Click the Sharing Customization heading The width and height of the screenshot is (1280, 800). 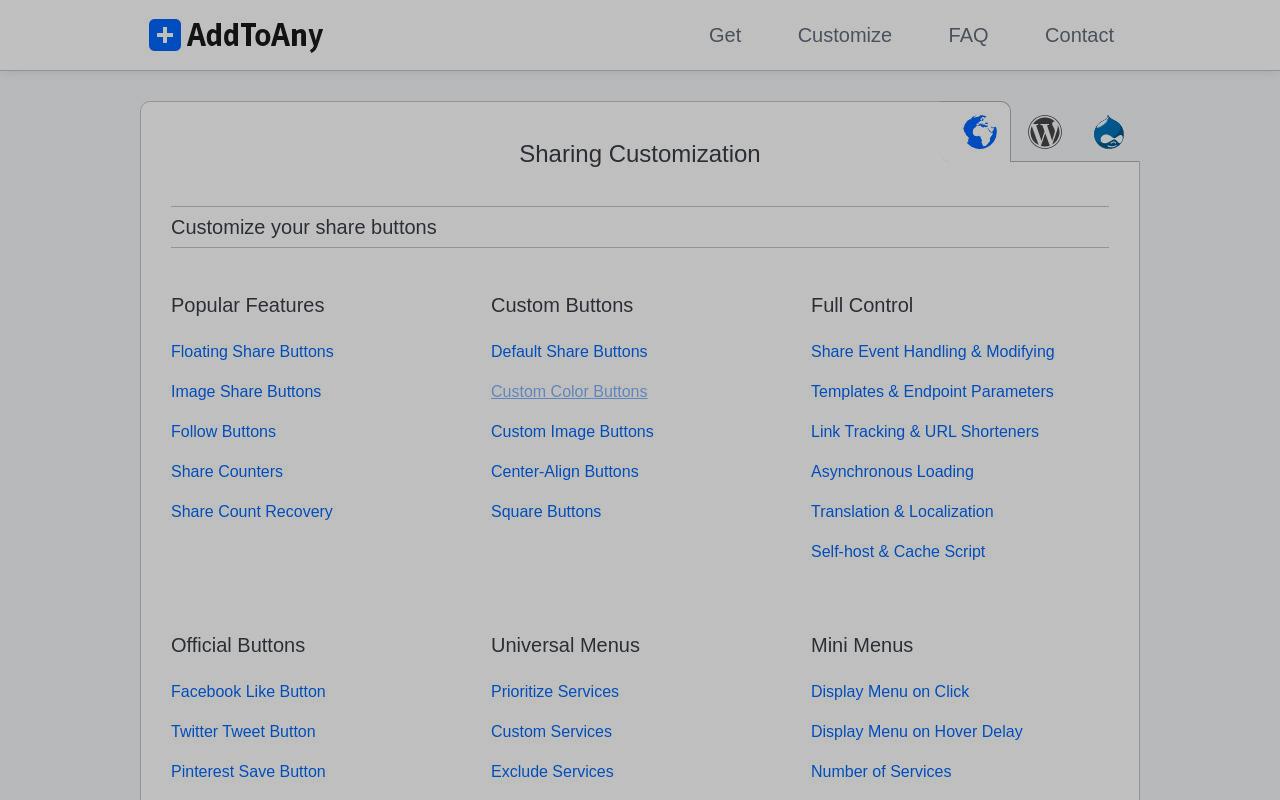click(640, 154)
